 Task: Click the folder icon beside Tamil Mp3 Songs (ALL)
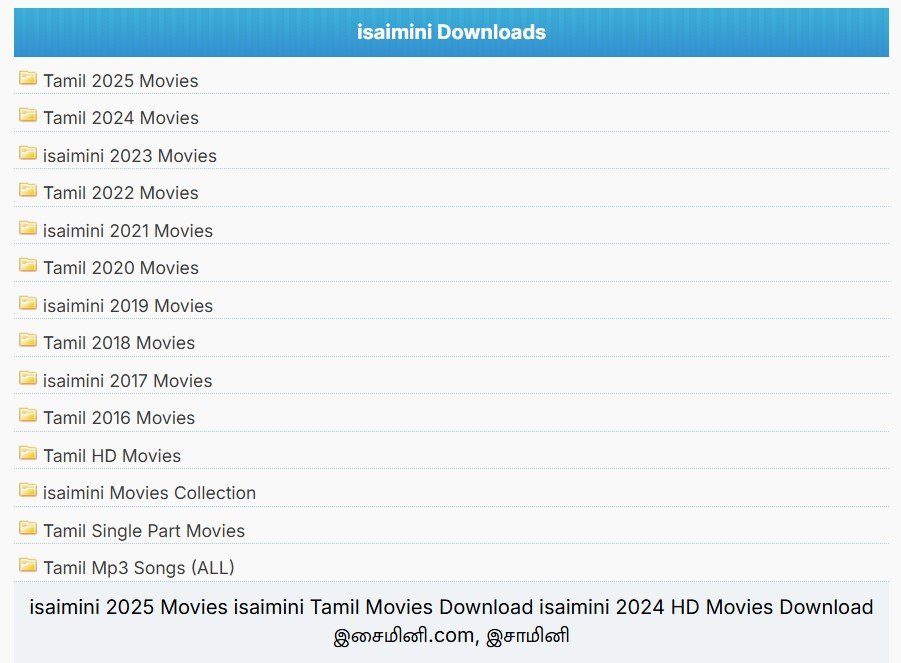coord(28,565)
